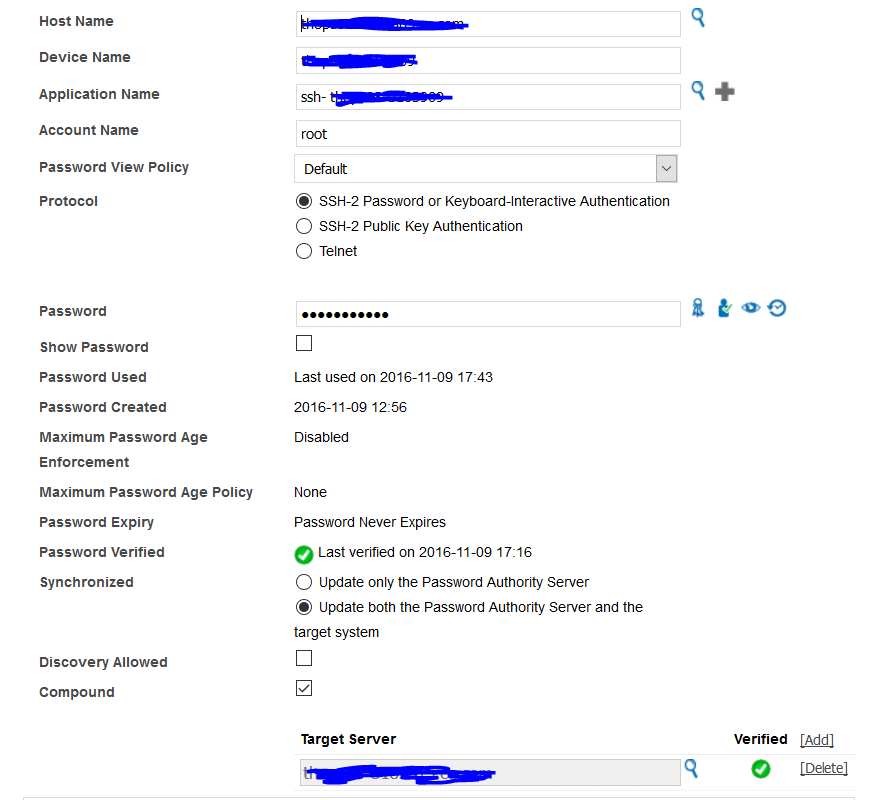
Task: Click the eye icon to view the password
Action: click(751, 307)
